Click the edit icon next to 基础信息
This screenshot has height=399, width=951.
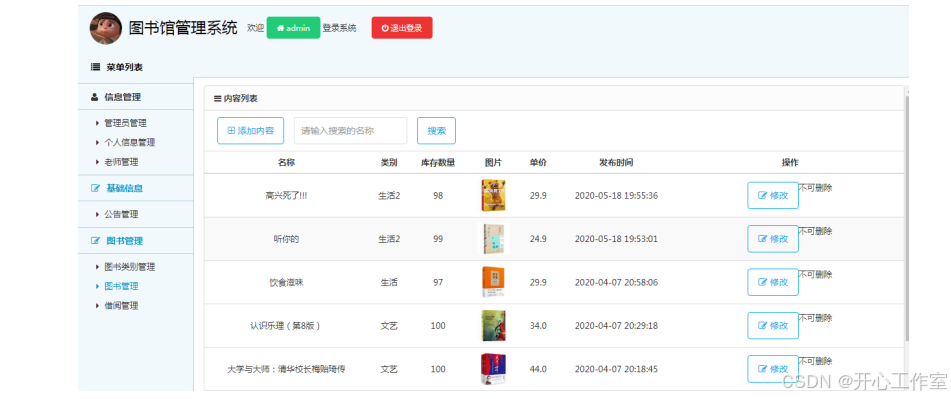pos(95,188)
